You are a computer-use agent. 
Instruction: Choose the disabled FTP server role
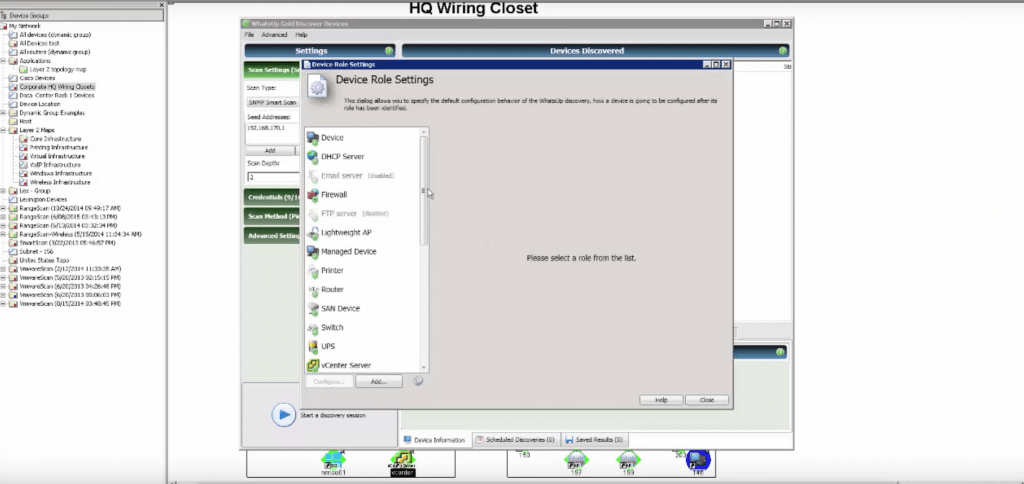[347, 214]
